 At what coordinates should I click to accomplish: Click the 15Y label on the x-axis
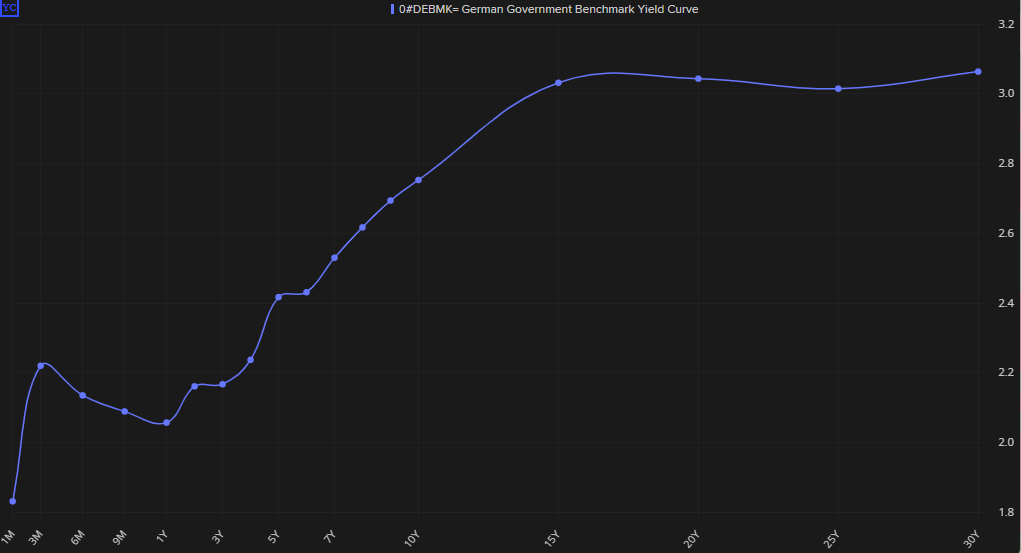tap(552, 540)
